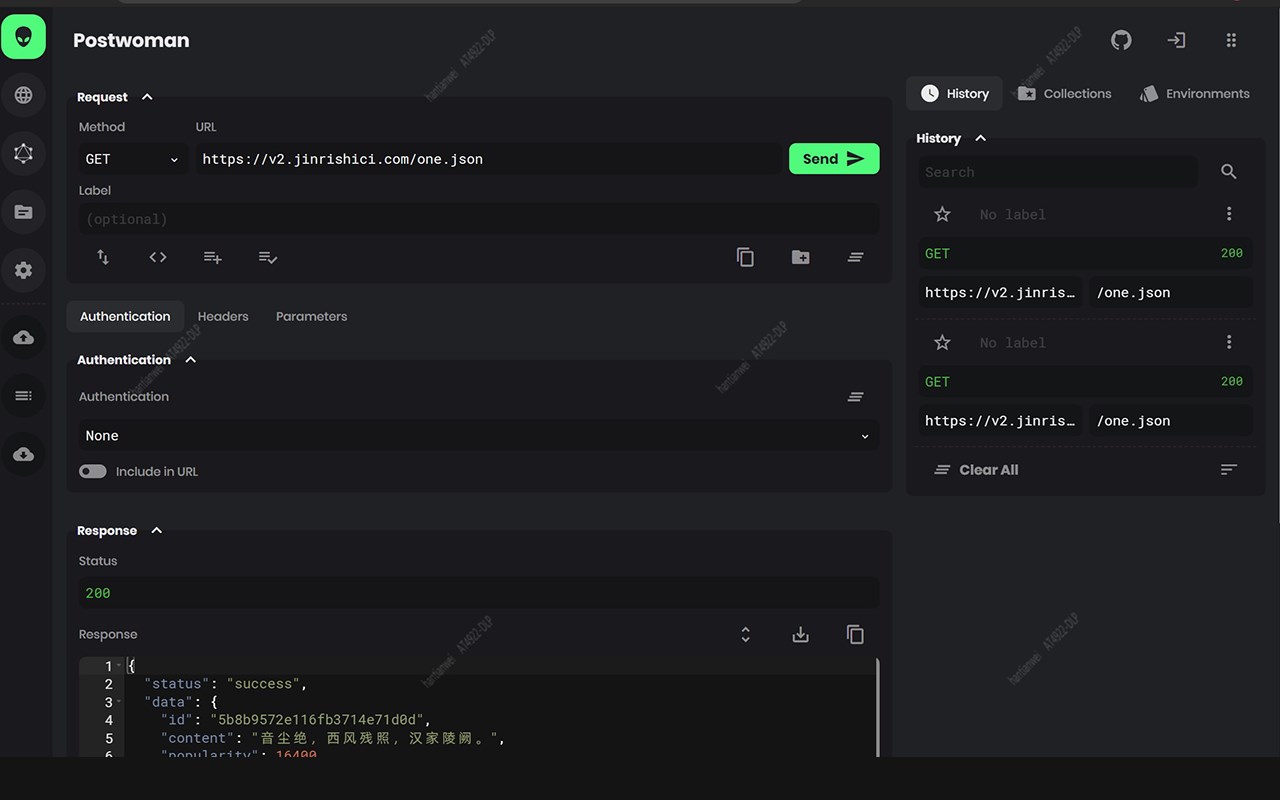Click the Postwoman alien logo

(x=24, y=37)
